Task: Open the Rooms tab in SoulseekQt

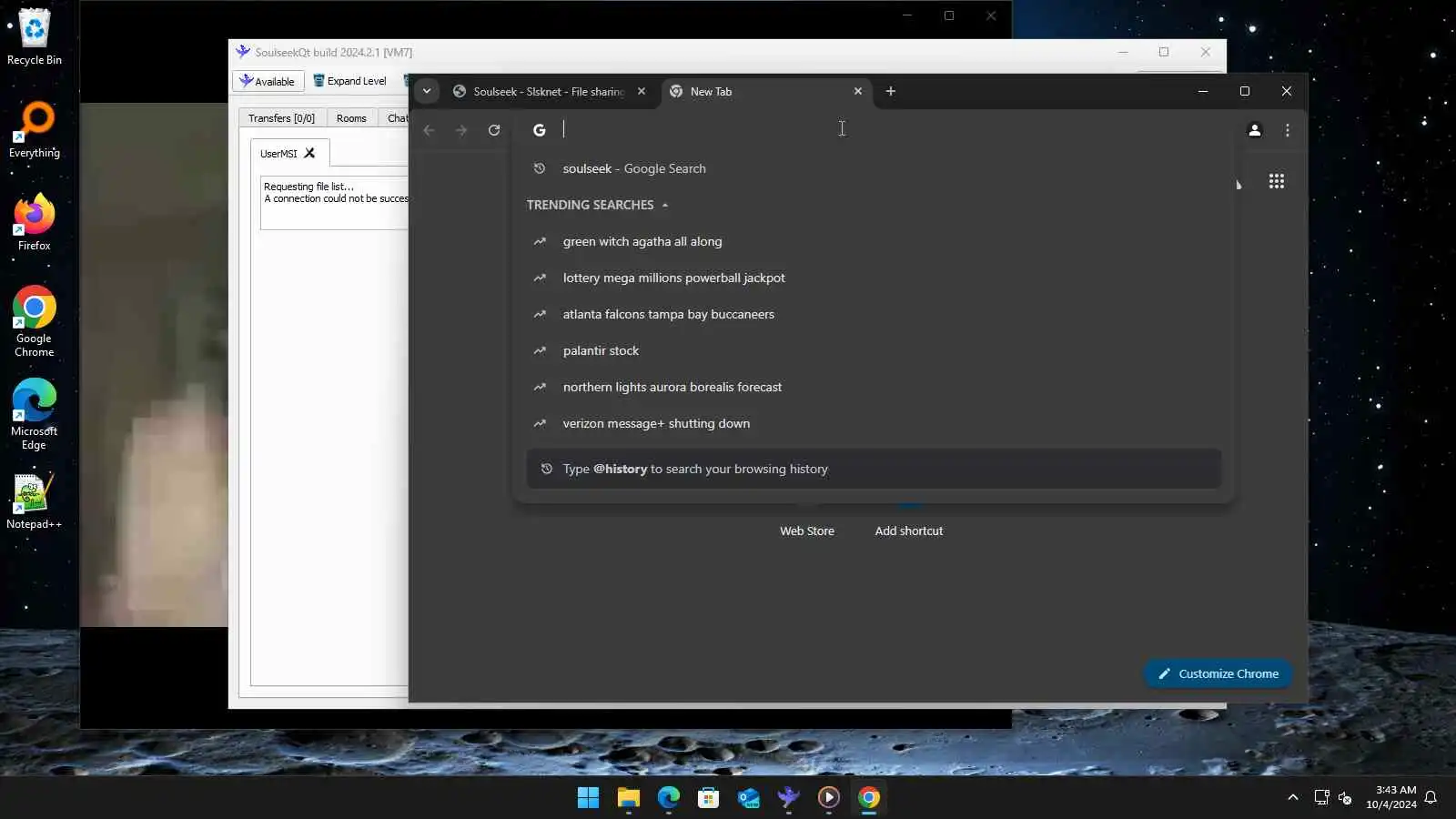Action: (x=351, y=118)
